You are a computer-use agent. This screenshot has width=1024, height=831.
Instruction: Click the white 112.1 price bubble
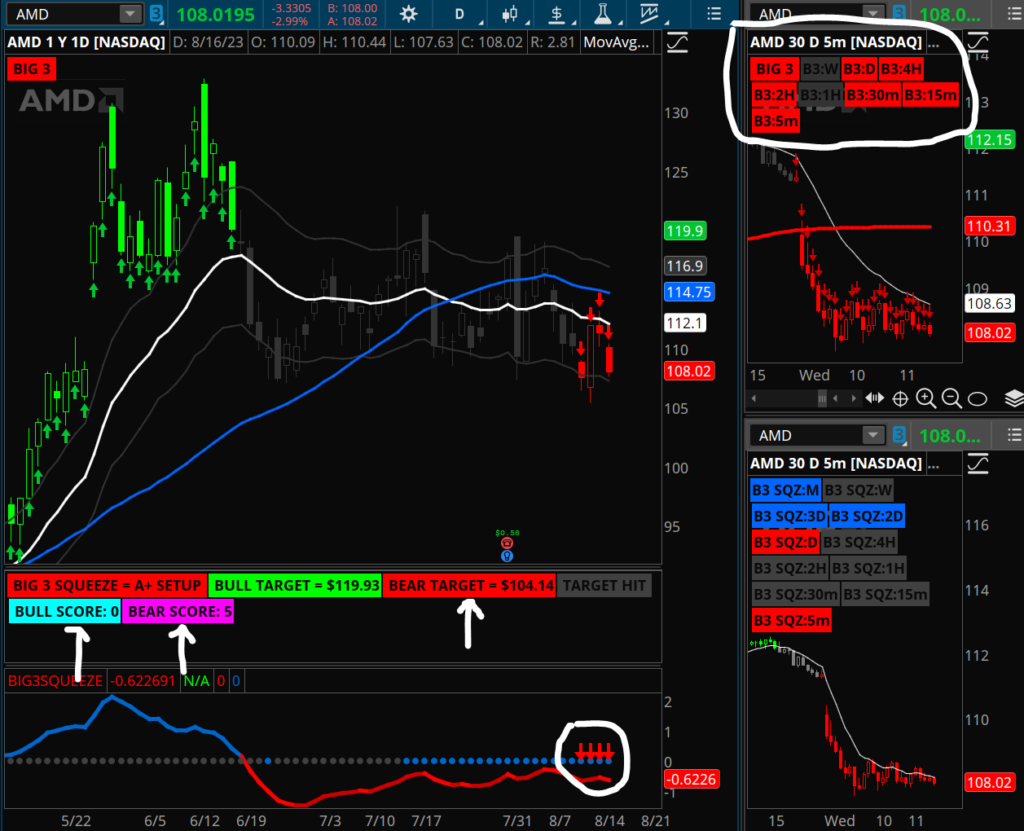685,323
